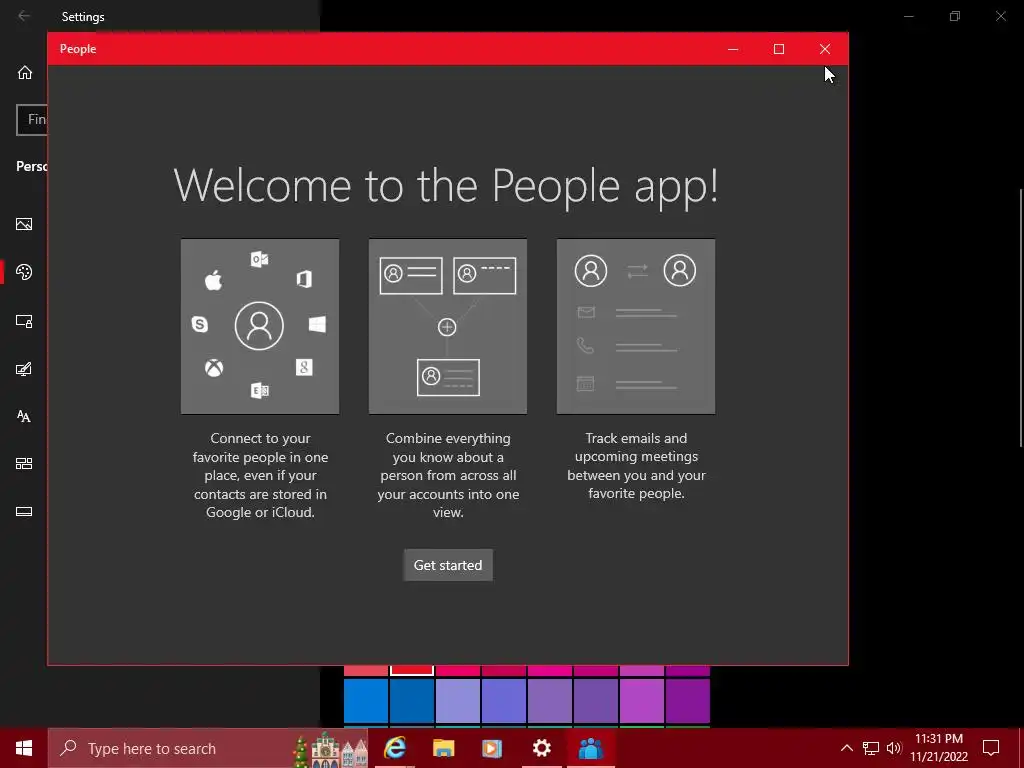Open the volume speaker icon in tray
Screen dimensions: 1024x768
pyautogui.click(x=894, y=748)
